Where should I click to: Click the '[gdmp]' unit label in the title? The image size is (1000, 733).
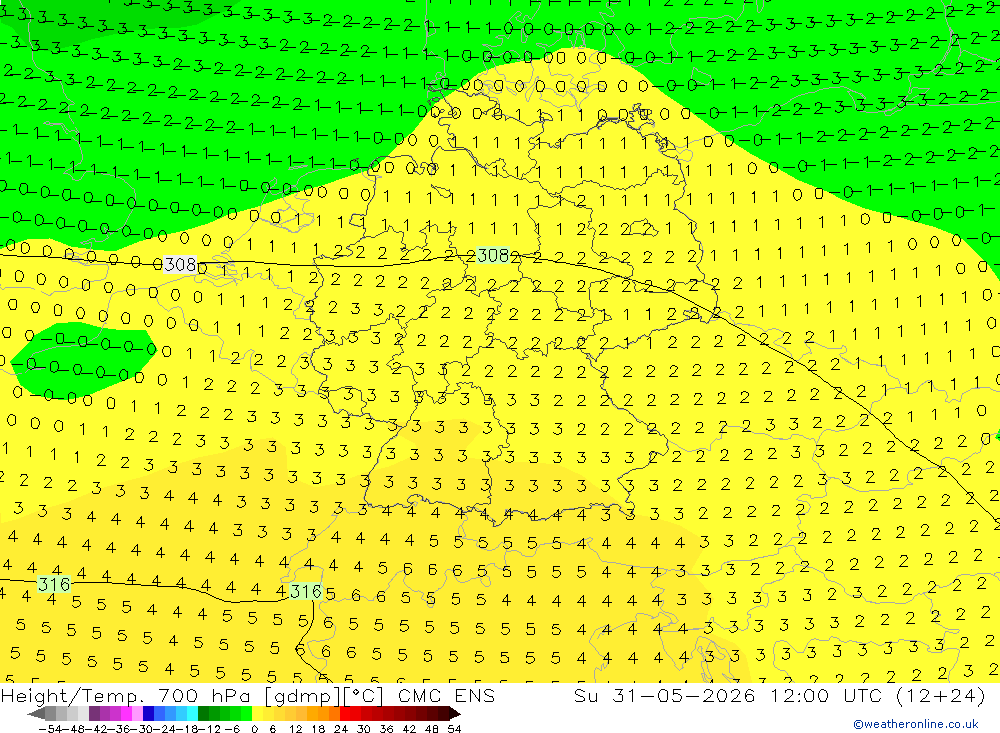(304, 696)
